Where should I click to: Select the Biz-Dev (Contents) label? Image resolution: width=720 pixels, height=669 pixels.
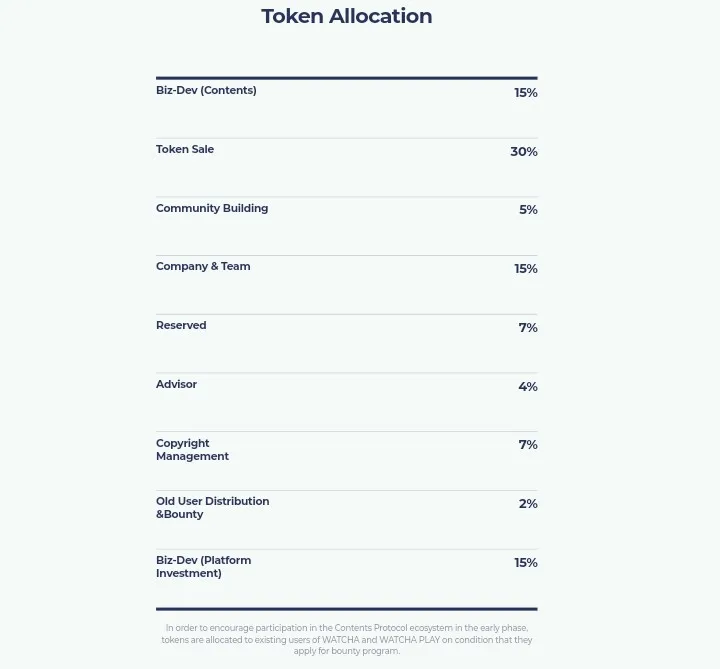(206, 90)
